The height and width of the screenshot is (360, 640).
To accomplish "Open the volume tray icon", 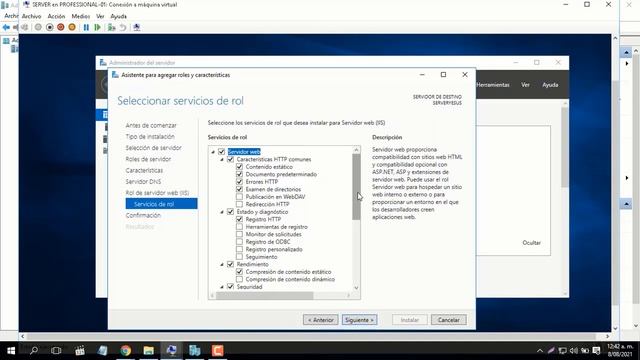I will [573, 351].
